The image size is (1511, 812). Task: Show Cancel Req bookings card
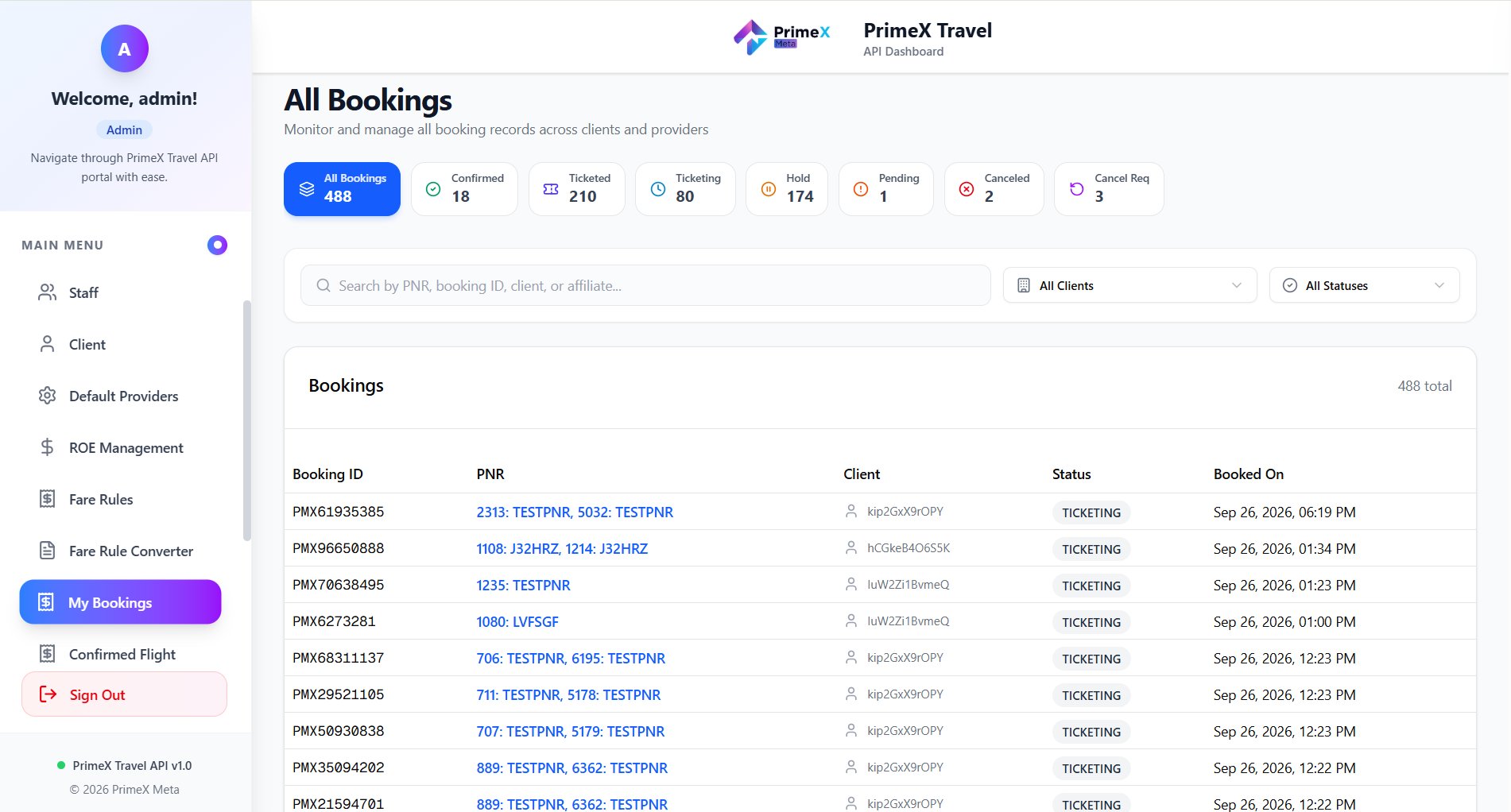pyautogui.click(x=1109, y=189)
